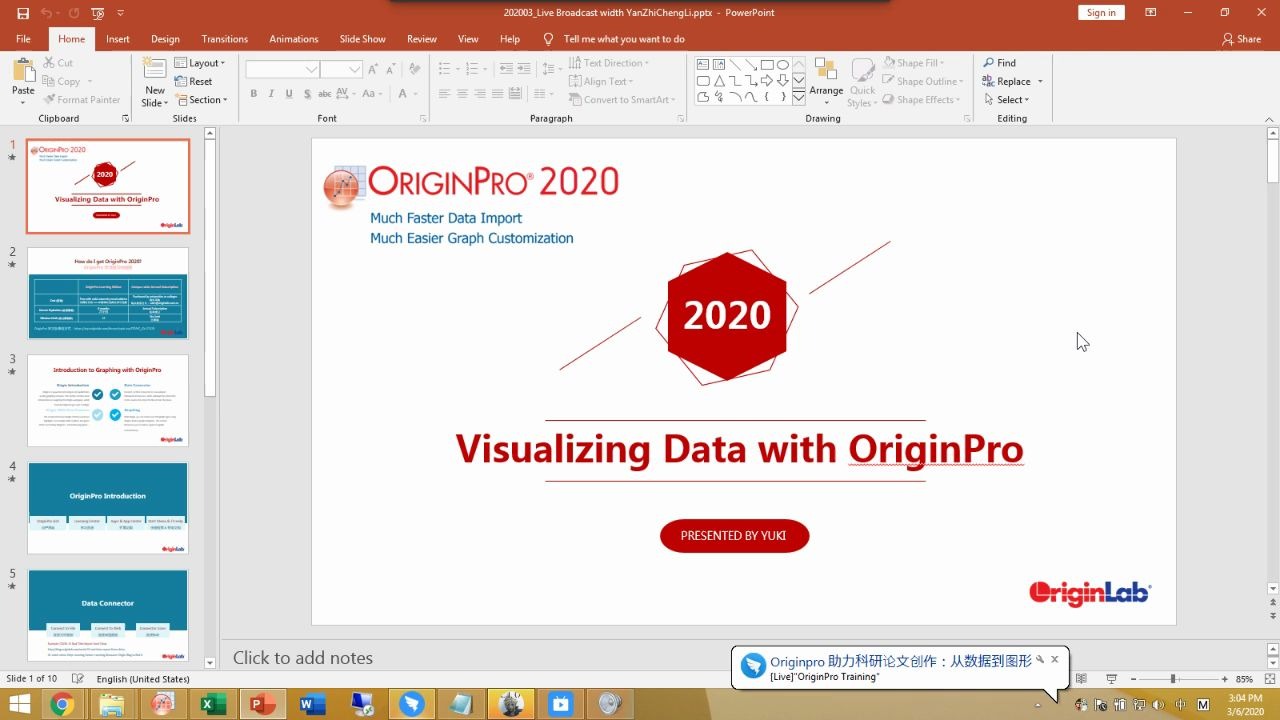The height and width of the screenshot is (720, 1280).
Task: Click Decrease Font Size icon
Action: 391,69
